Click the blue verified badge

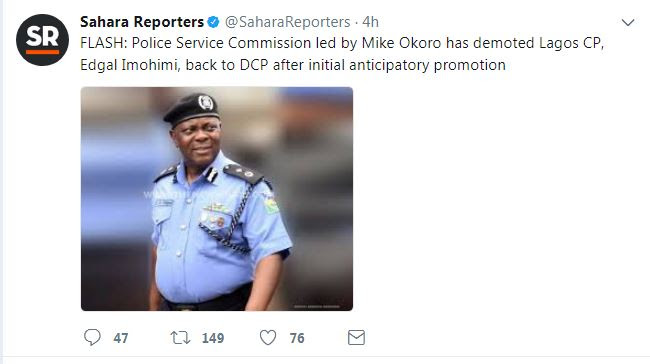click(213, 22)
